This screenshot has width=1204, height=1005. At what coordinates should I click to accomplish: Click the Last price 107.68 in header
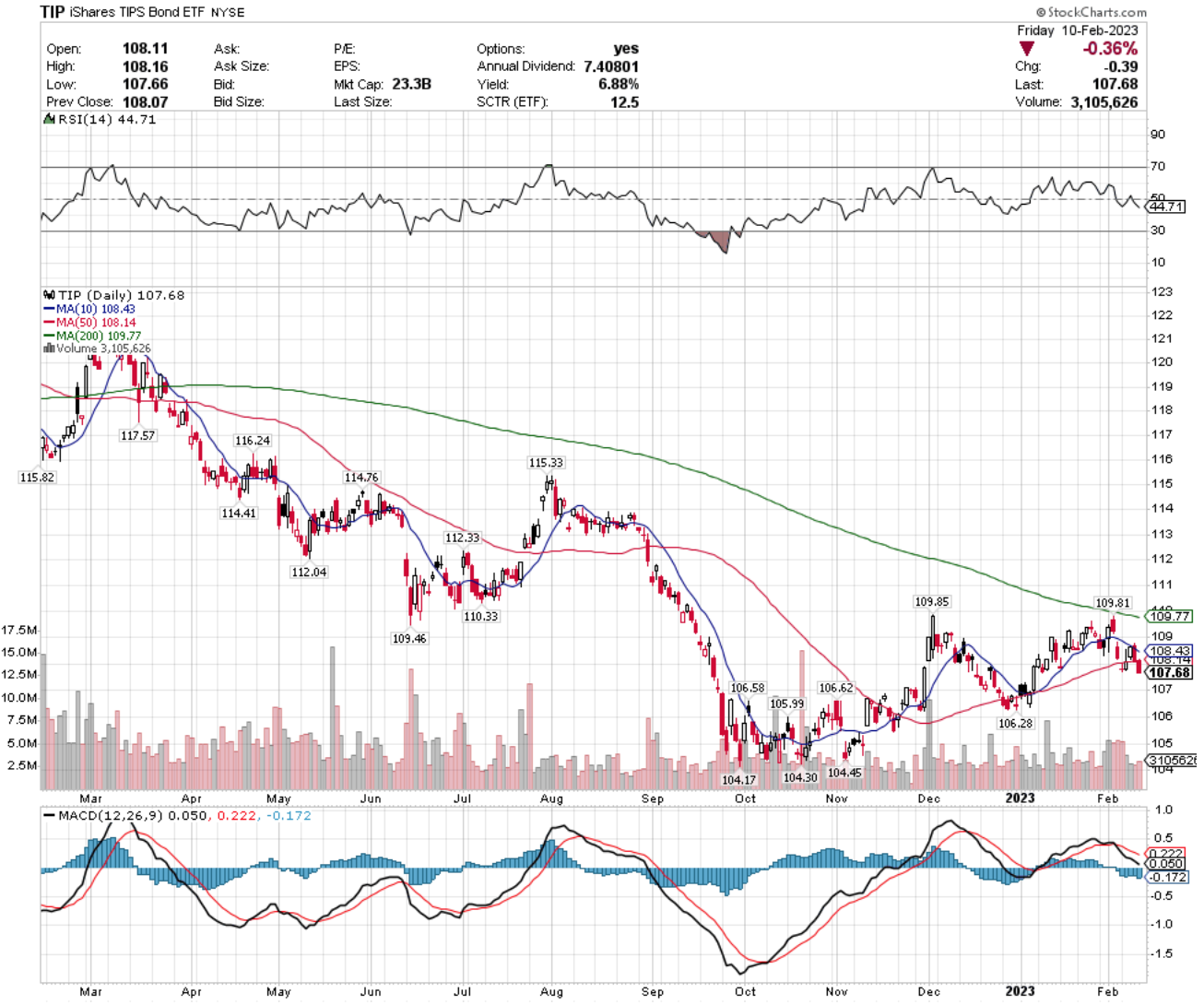tap(1115, 84)
